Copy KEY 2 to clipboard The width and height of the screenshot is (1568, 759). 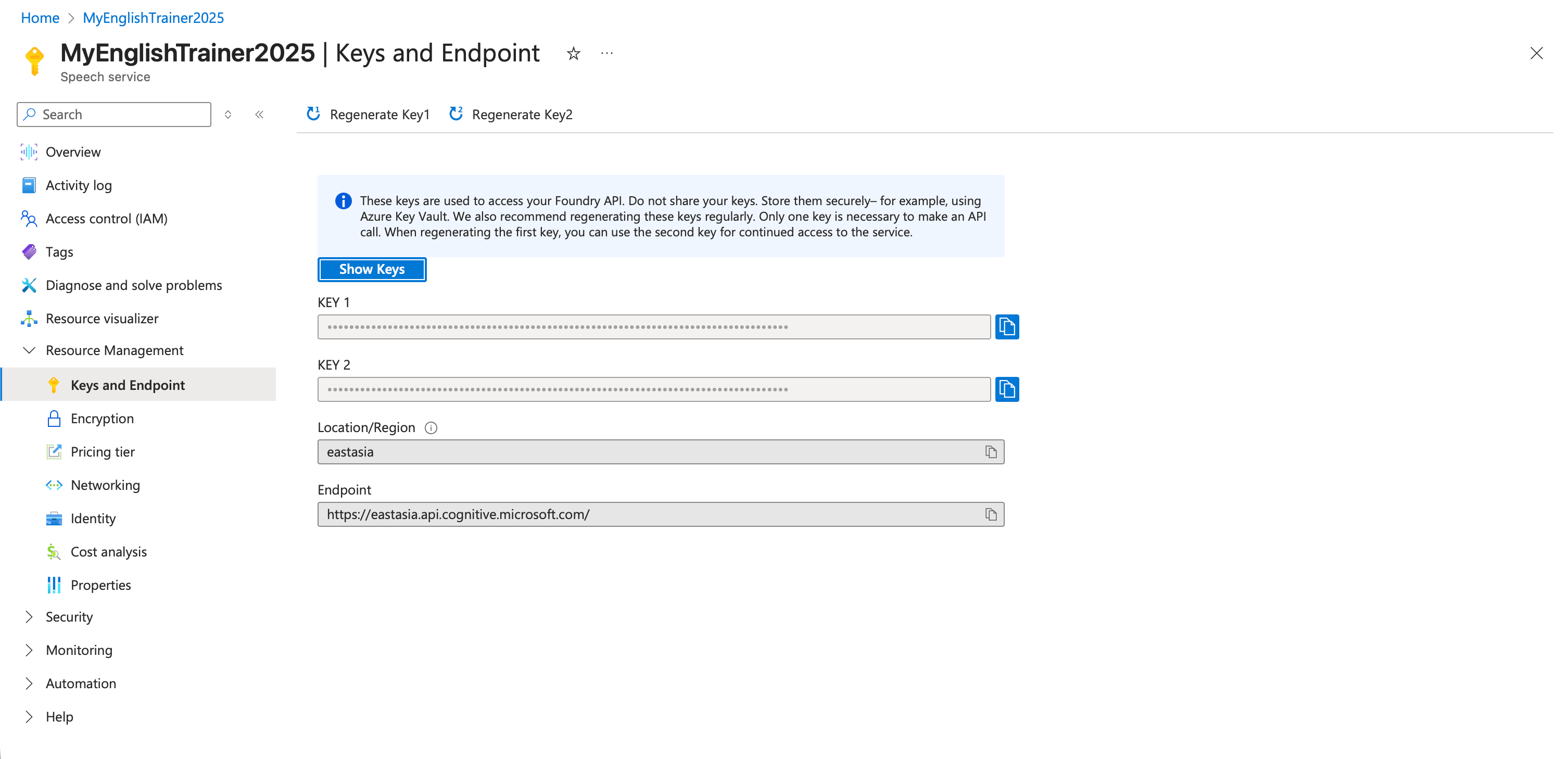click(1007, 389)
